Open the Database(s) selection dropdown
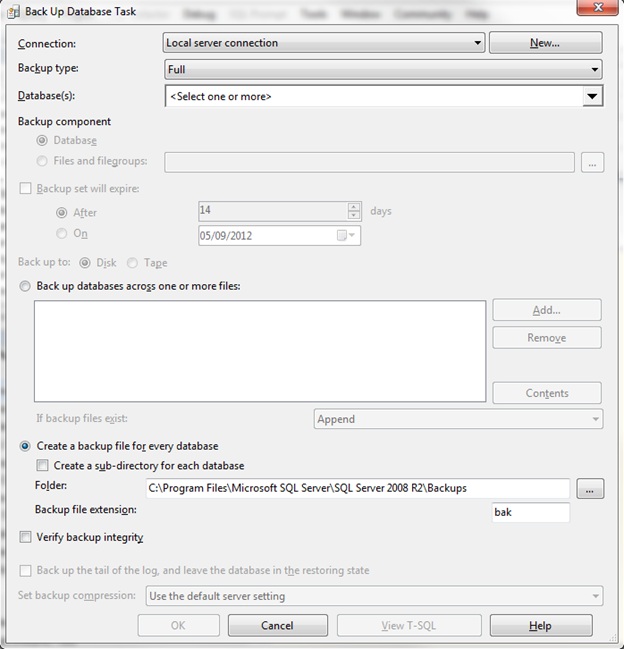 click(383, 96)
